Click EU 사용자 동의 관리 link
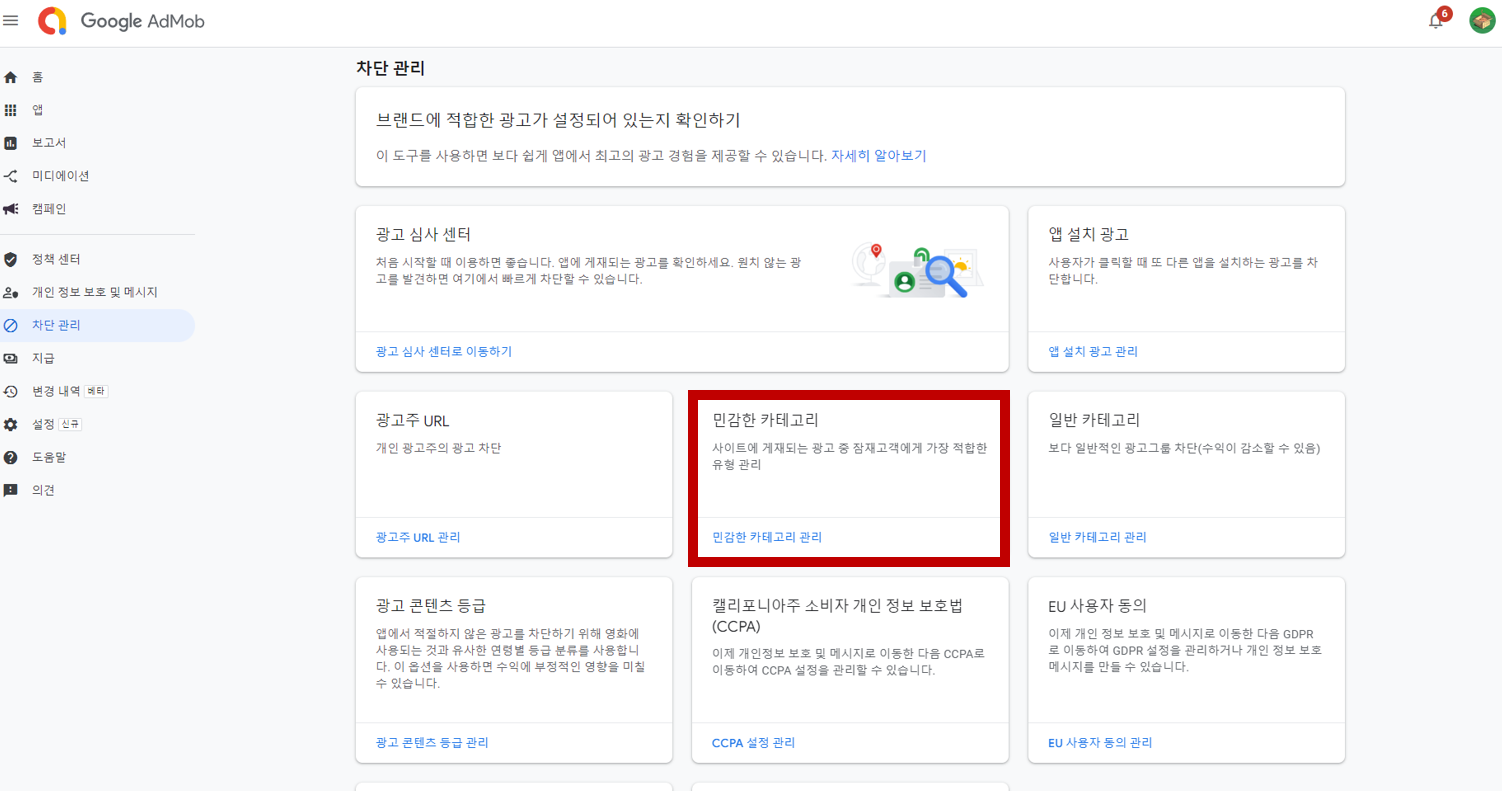This screenshot has width=1502, height=791. [x=1100, y=743]
